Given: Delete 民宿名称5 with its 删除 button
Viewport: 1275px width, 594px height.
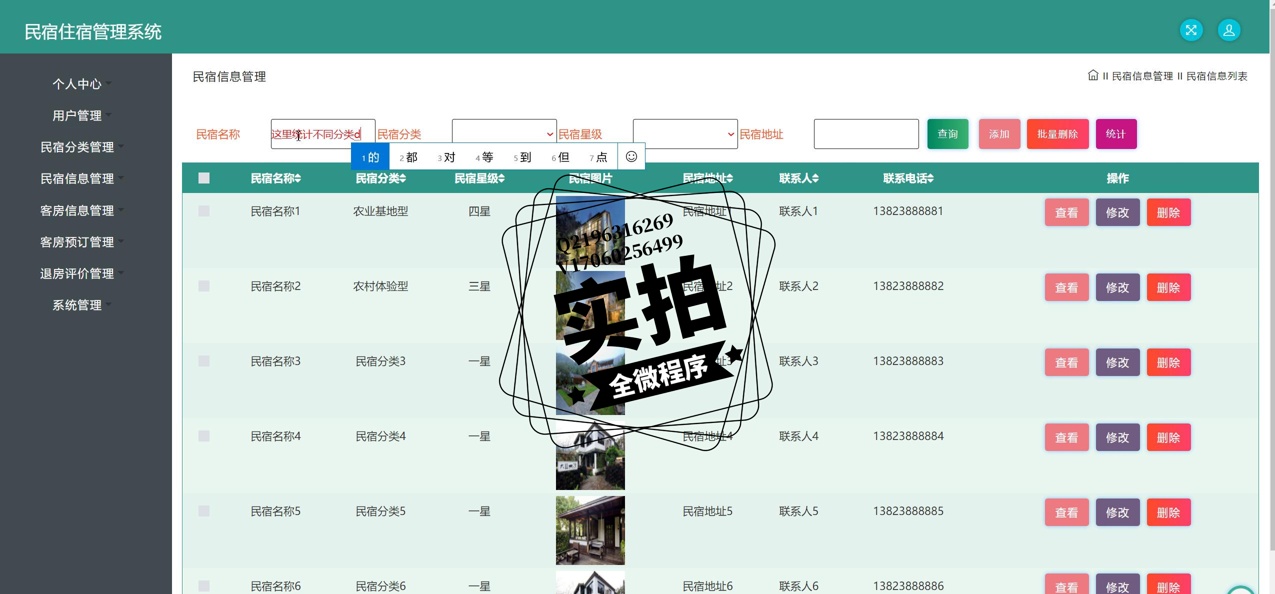Looking at the screenshot, I should point(1169,512).
